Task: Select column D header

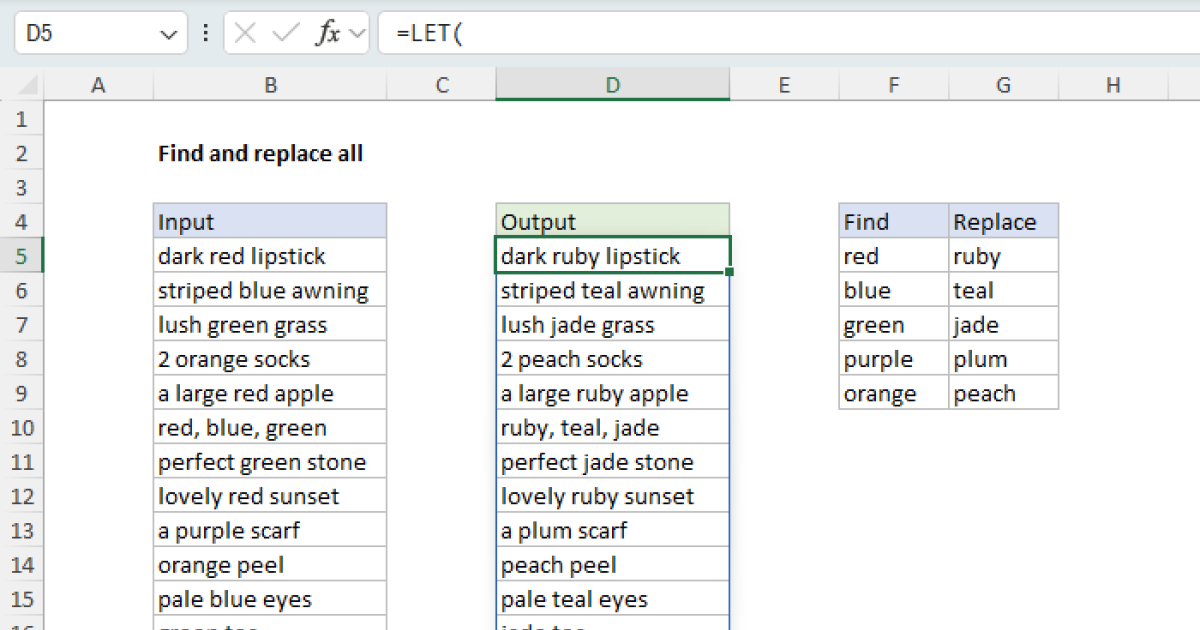Action: 612,86
